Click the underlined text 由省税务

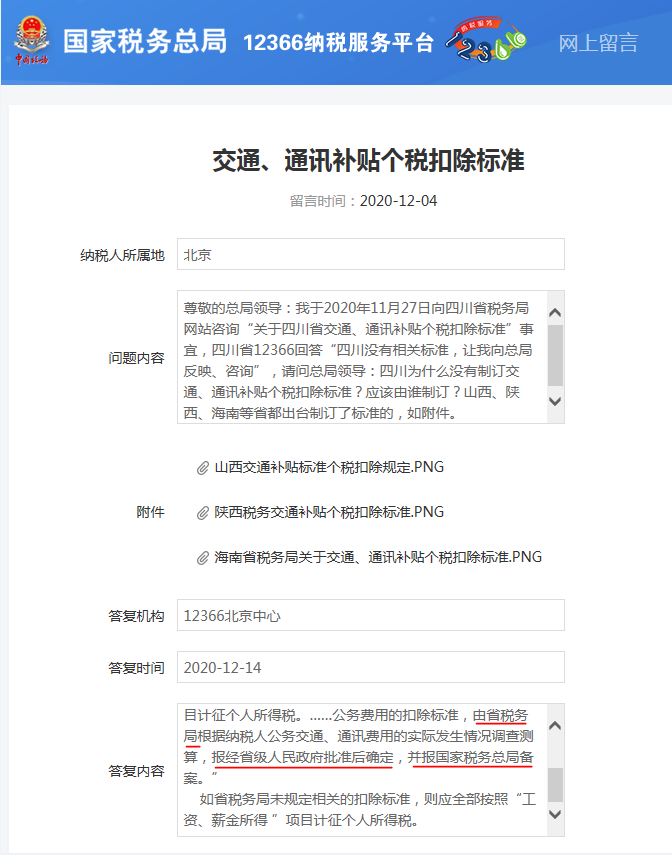point(501,715)
